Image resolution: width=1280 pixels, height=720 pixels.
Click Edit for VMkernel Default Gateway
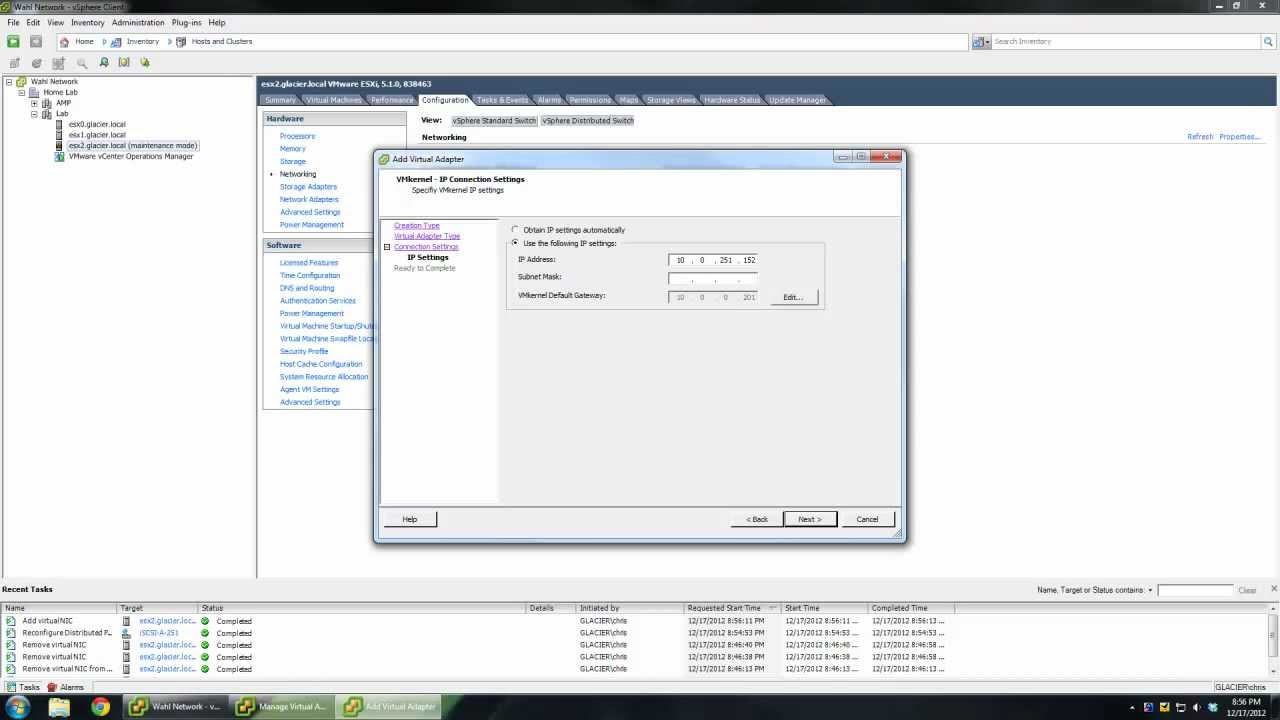coord(793,297)
